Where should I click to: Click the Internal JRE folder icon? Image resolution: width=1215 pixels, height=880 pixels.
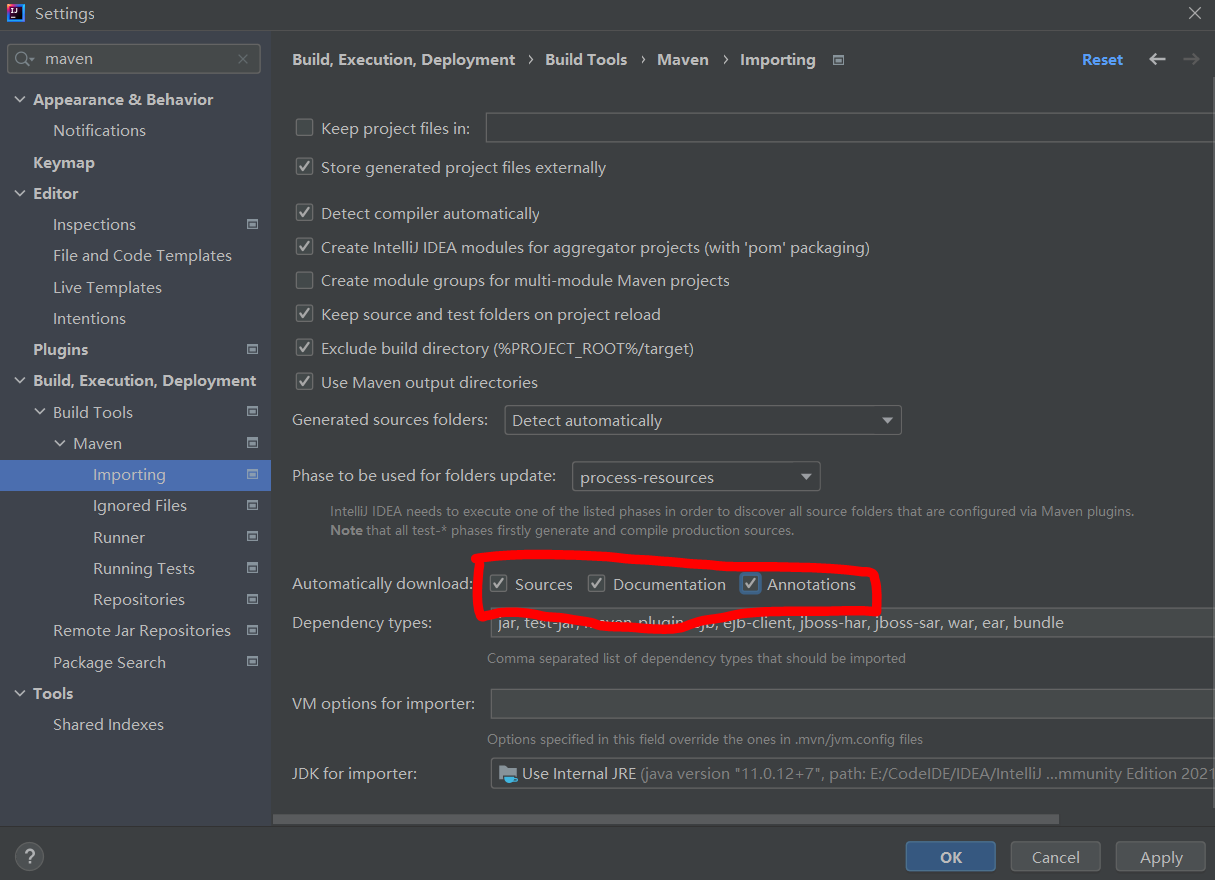point(508,773)
